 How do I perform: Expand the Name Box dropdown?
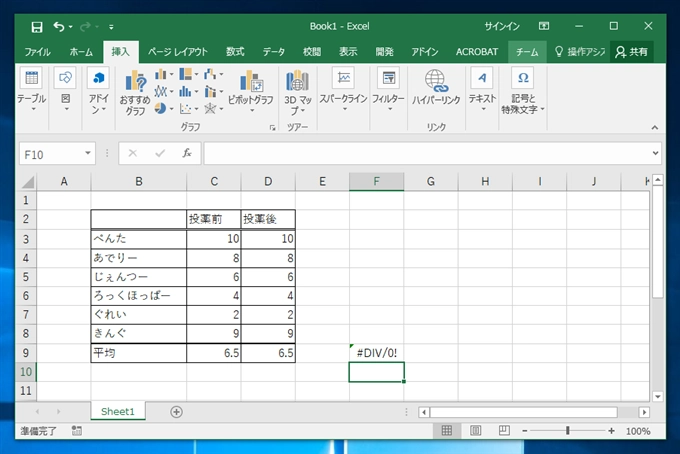pos(88,153)
